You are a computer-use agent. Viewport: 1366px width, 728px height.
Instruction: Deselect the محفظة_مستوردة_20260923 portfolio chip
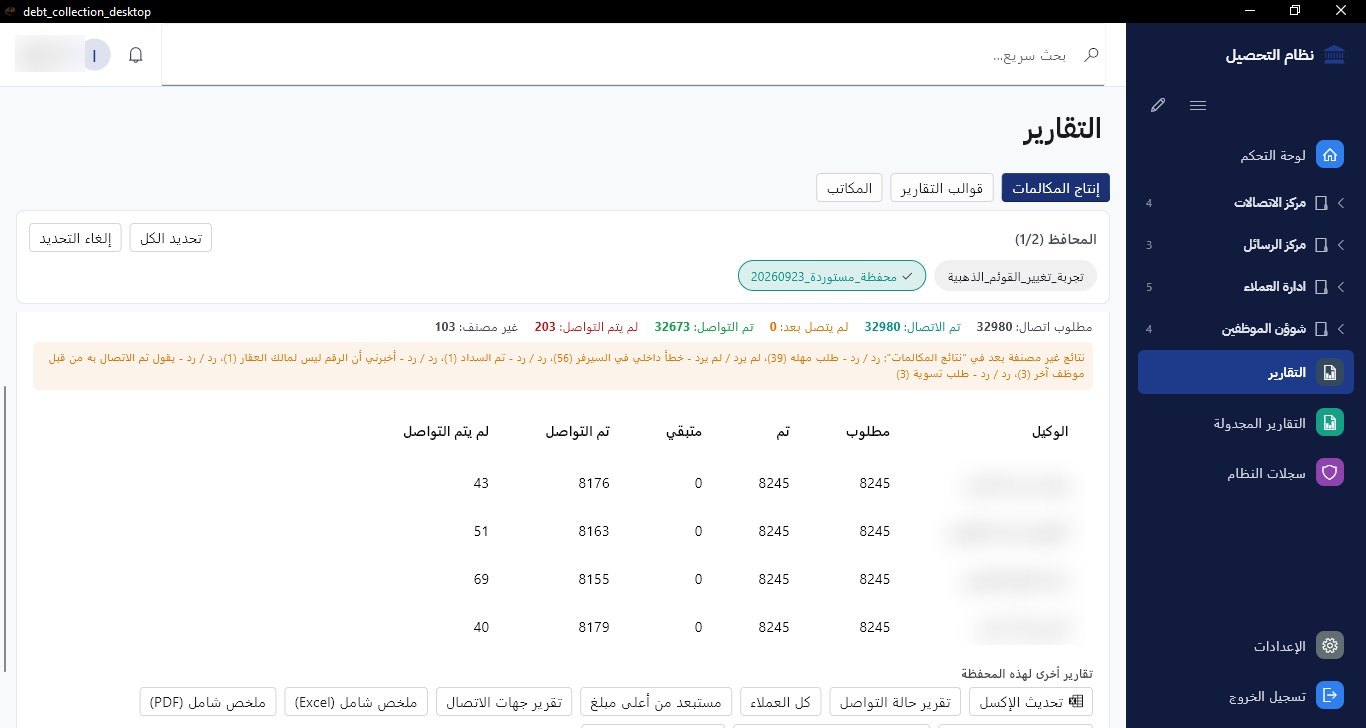(x=832, y=275)
